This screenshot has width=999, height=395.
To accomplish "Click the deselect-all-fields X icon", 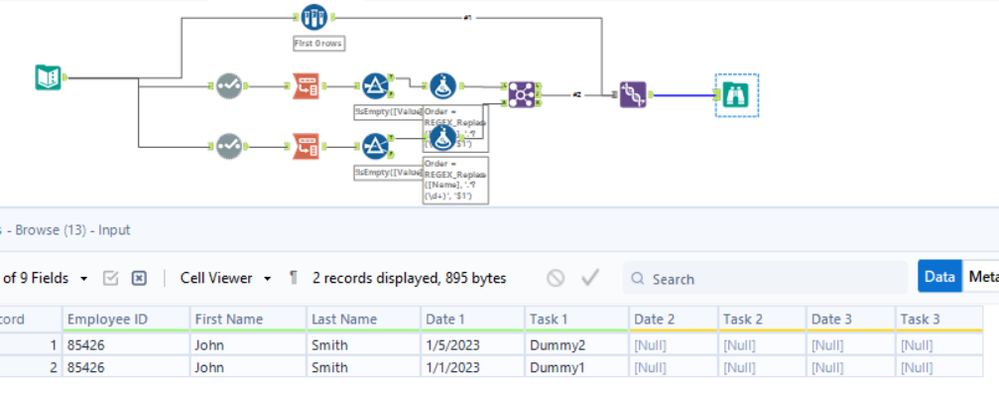I will click(x=140, y=278).
